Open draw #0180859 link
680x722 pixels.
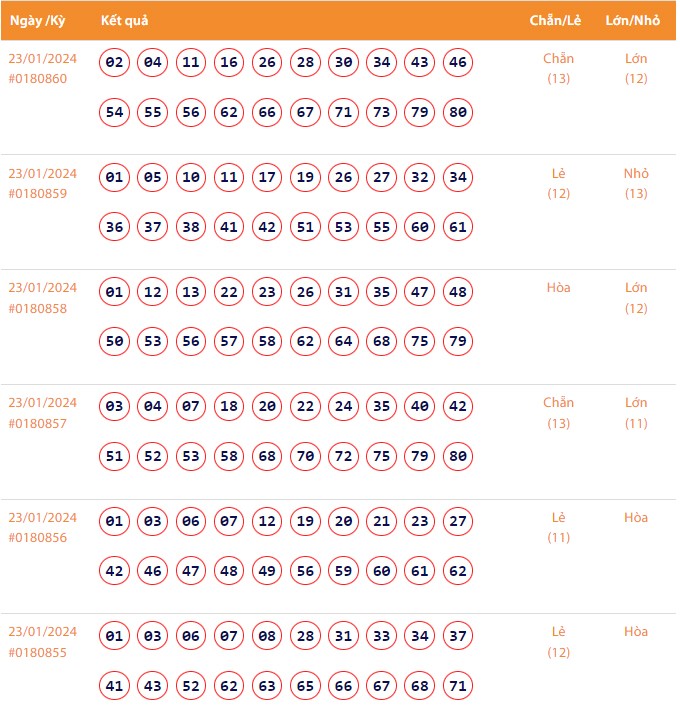(x=38, y=193)
